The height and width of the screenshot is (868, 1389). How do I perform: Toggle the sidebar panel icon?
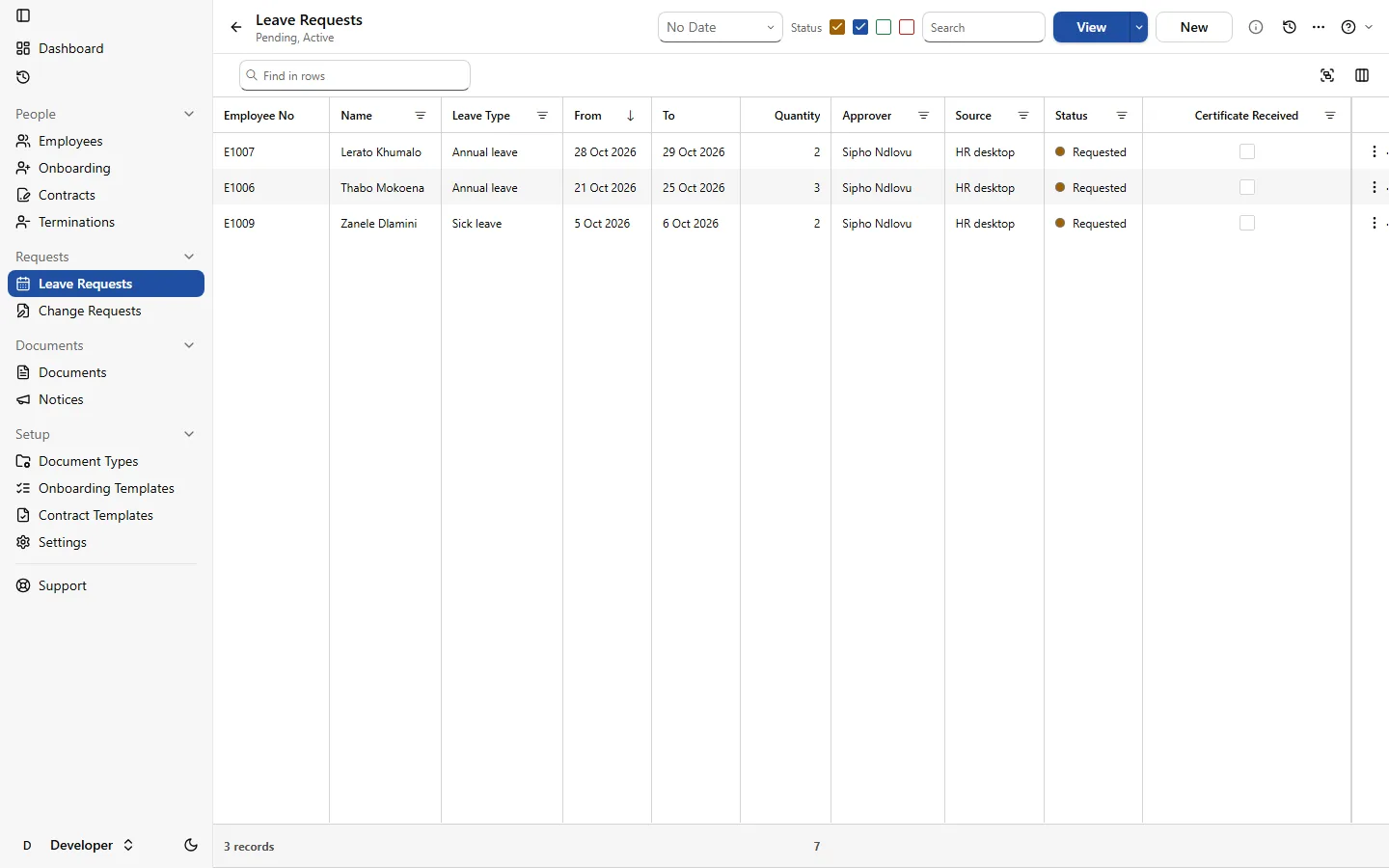coord(23,15)
